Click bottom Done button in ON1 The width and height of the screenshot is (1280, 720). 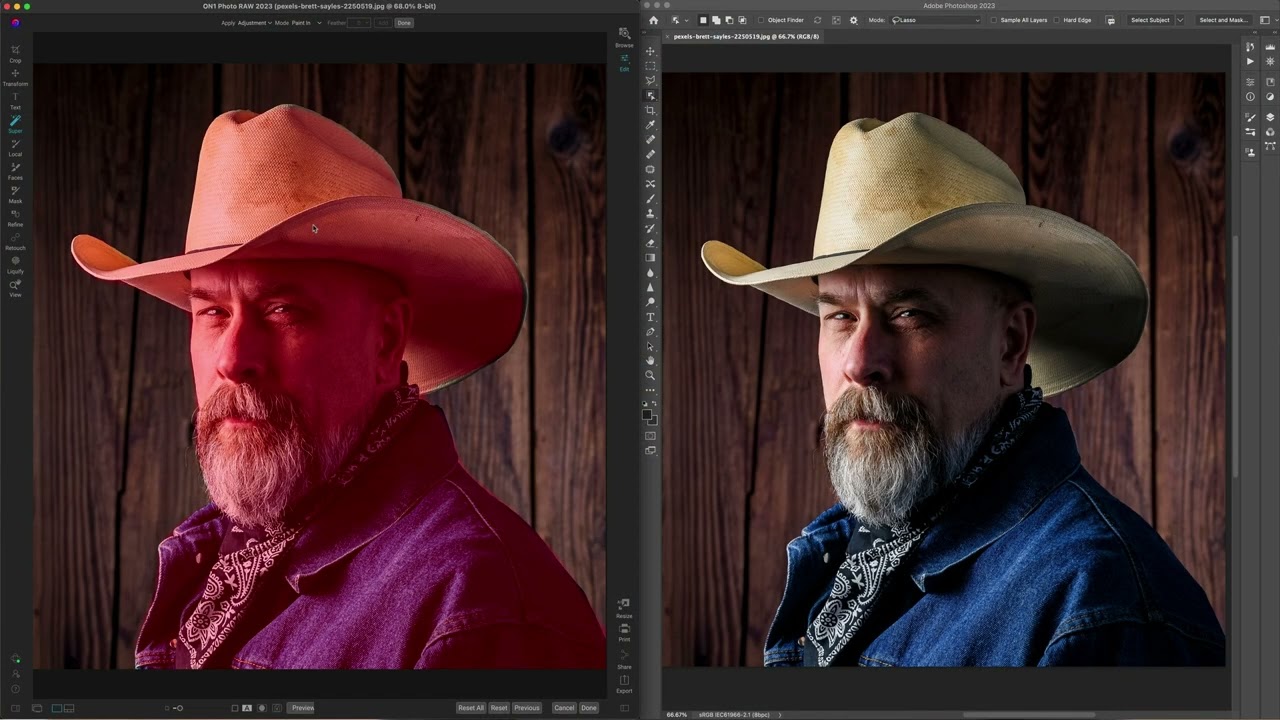coord(589,708)
